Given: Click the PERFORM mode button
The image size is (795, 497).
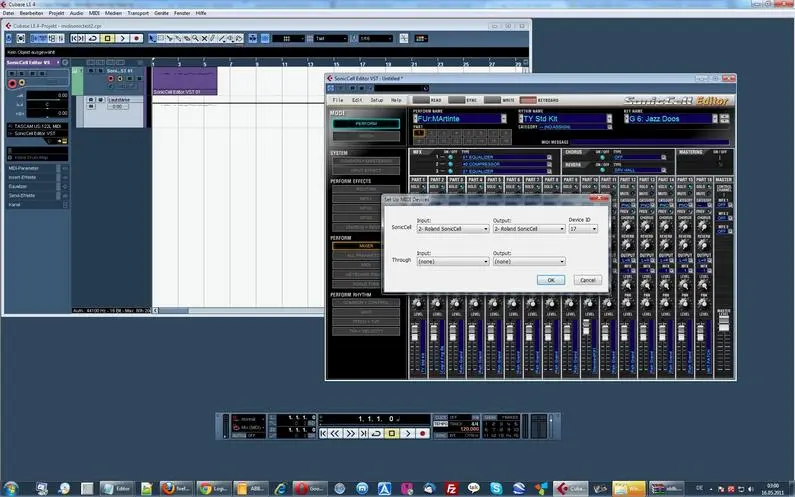Looking at the screenshot, I should click(366, 124).
